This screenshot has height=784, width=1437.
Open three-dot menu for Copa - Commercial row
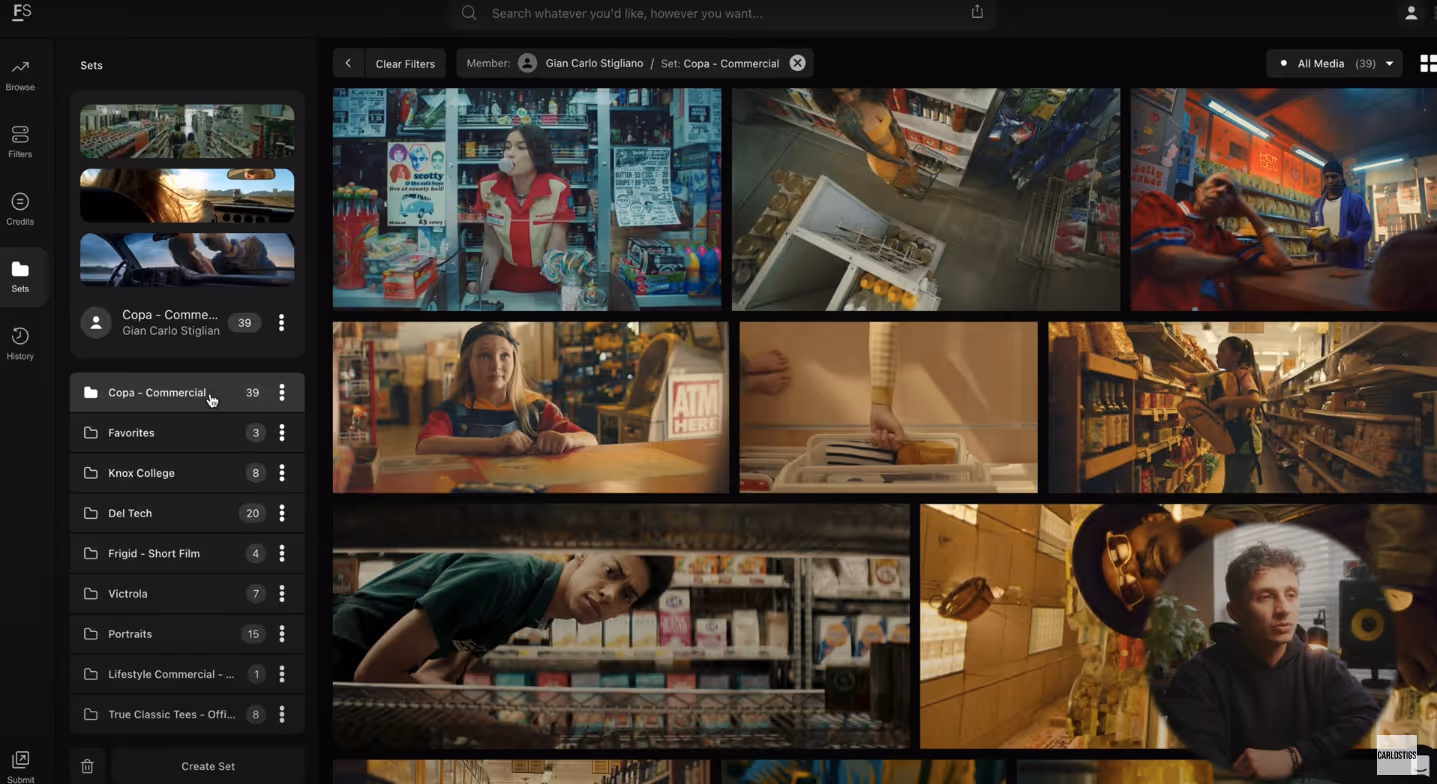[x=282, y=392]
